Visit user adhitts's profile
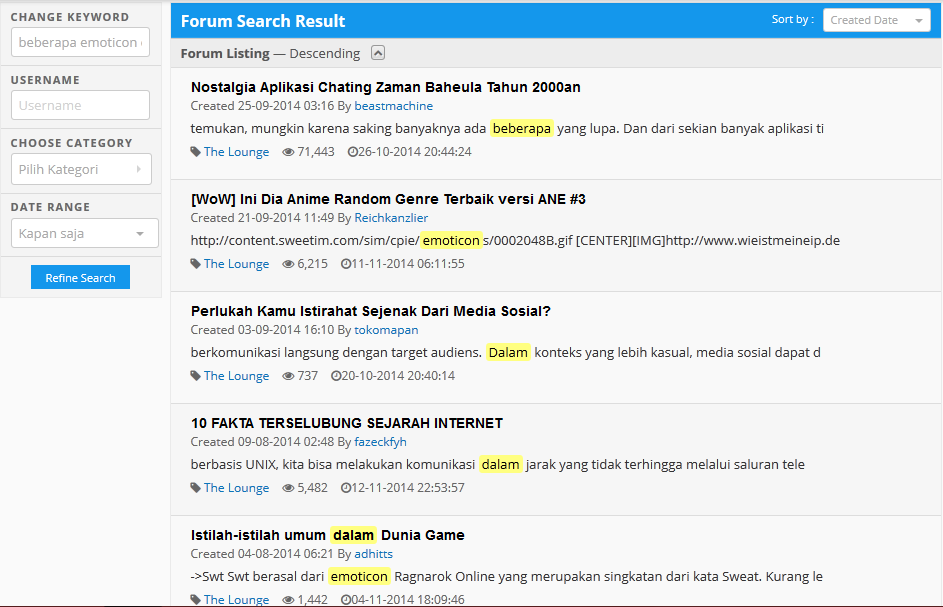Viewport: 943px width, 607px height. click(x=373, y=553)
